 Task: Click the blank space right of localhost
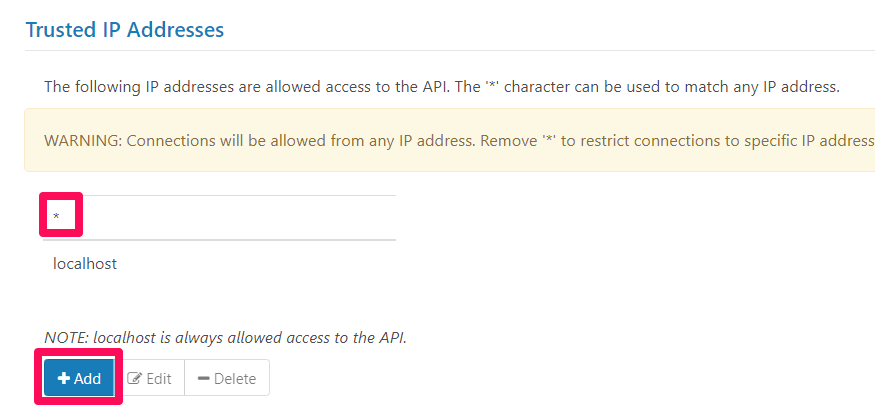click(260, 264)
